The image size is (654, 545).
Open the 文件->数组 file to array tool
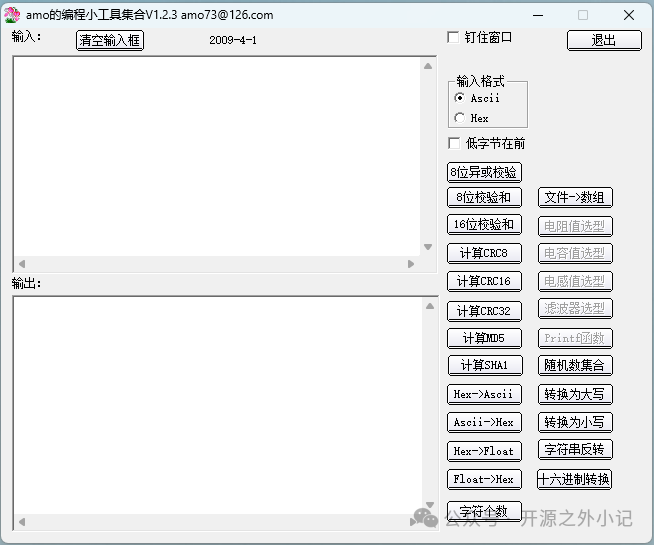coord(575,198)
